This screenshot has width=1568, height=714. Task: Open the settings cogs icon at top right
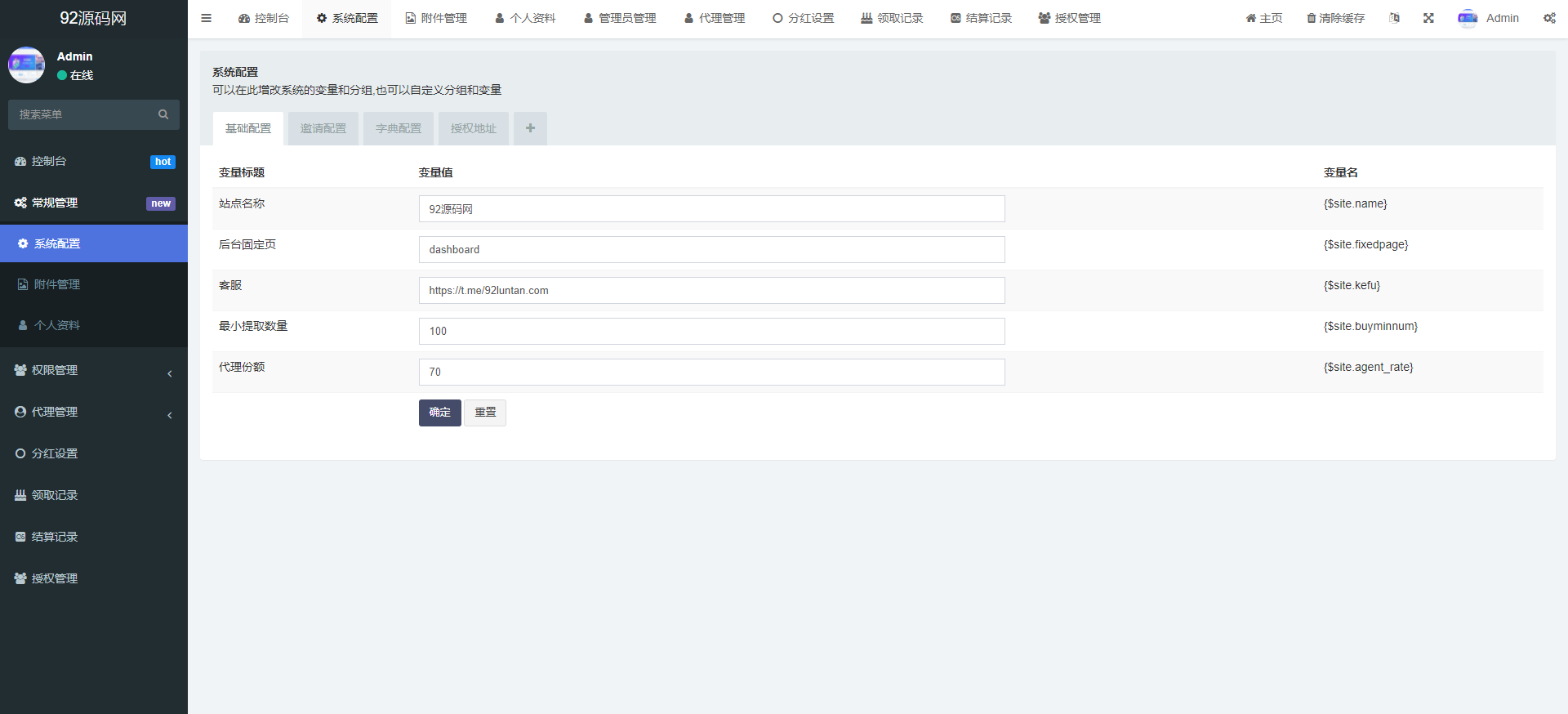[1549, 18]
